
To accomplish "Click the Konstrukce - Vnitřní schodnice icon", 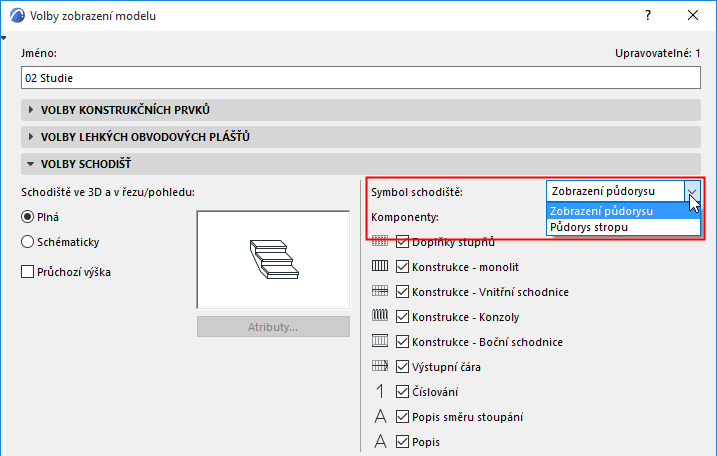I will click(x=380, y=291).
